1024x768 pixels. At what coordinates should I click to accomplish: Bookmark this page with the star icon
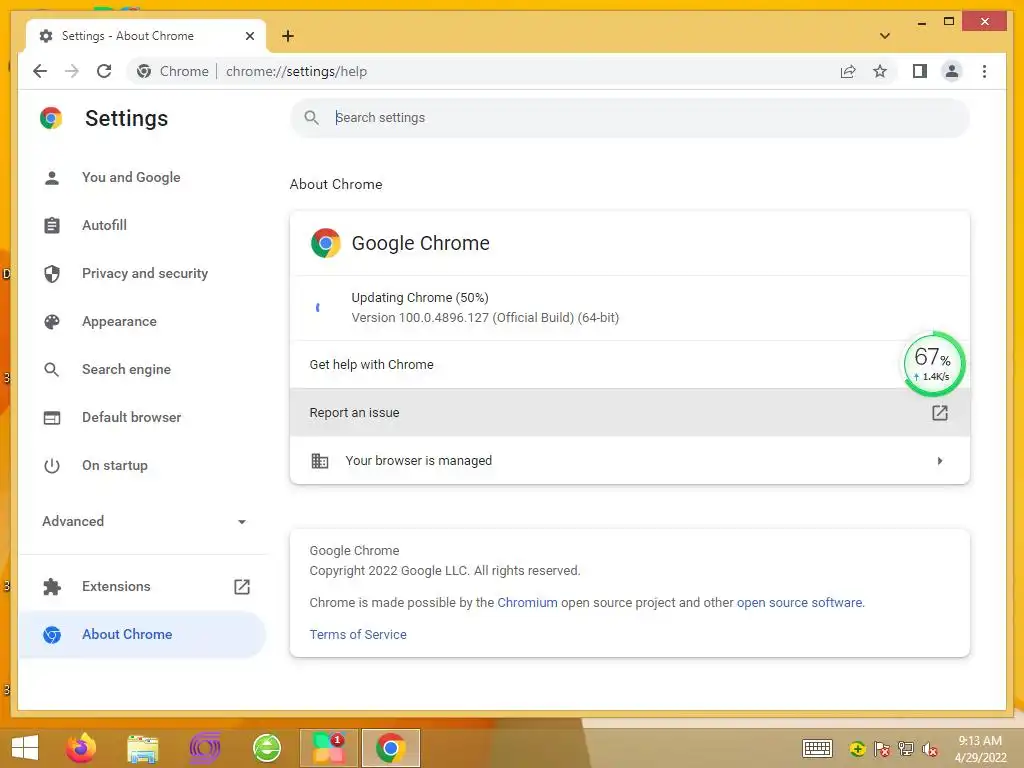880,71
